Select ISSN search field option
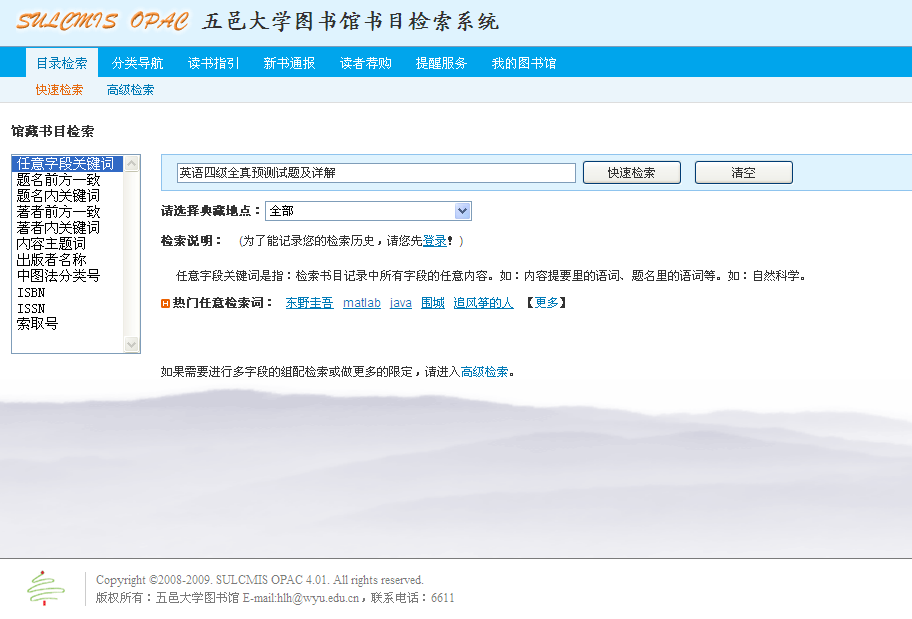Screen dimensions: 912x619 coord(67,308)
